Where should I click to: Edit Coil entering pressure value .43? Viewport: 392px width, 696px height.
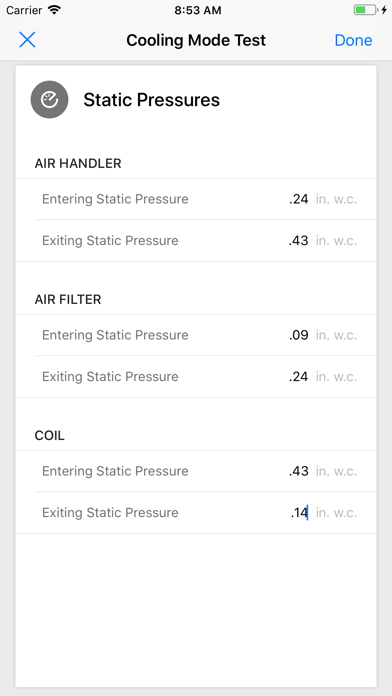tap(298, 471)
